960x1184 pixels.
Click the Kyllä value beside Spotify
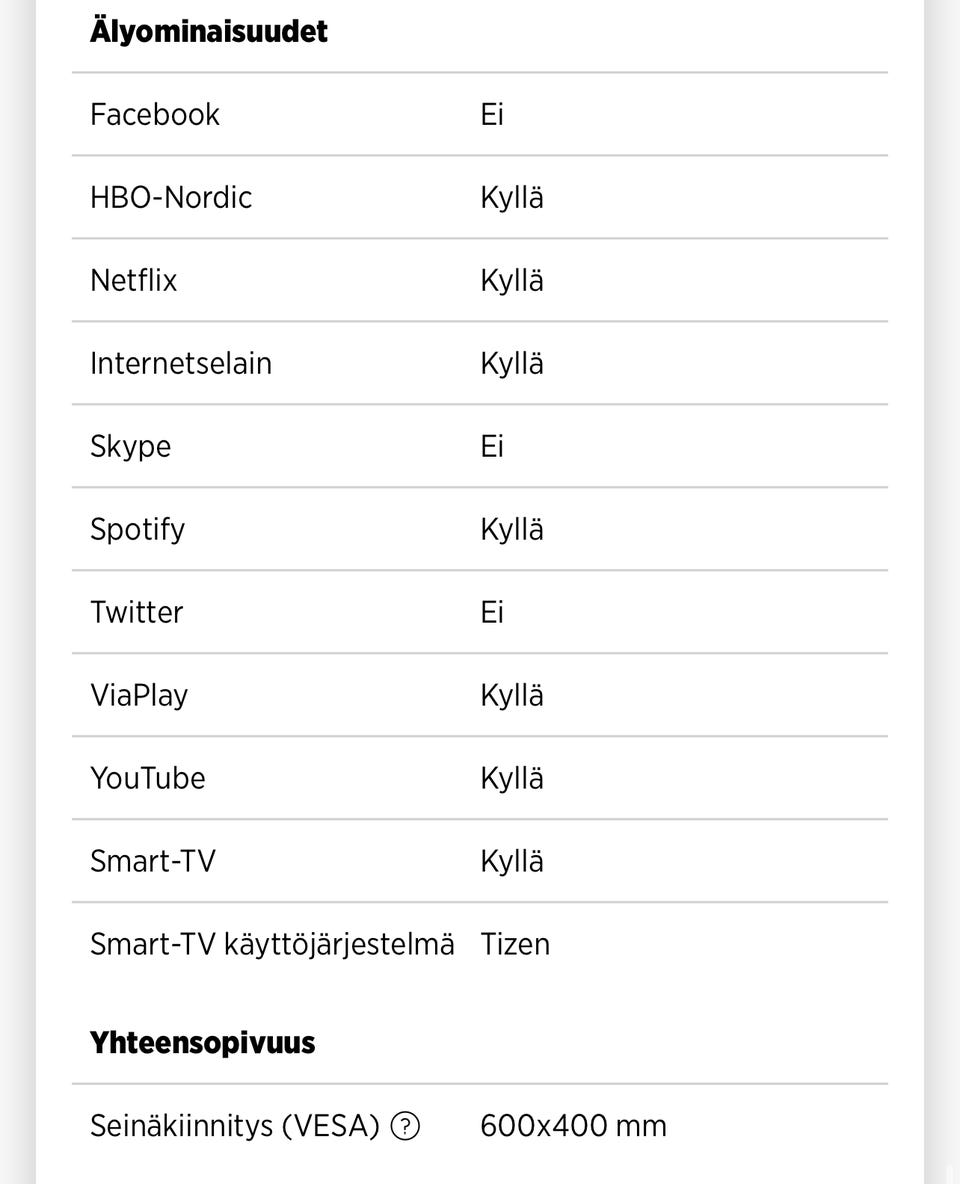click(512, 529)
